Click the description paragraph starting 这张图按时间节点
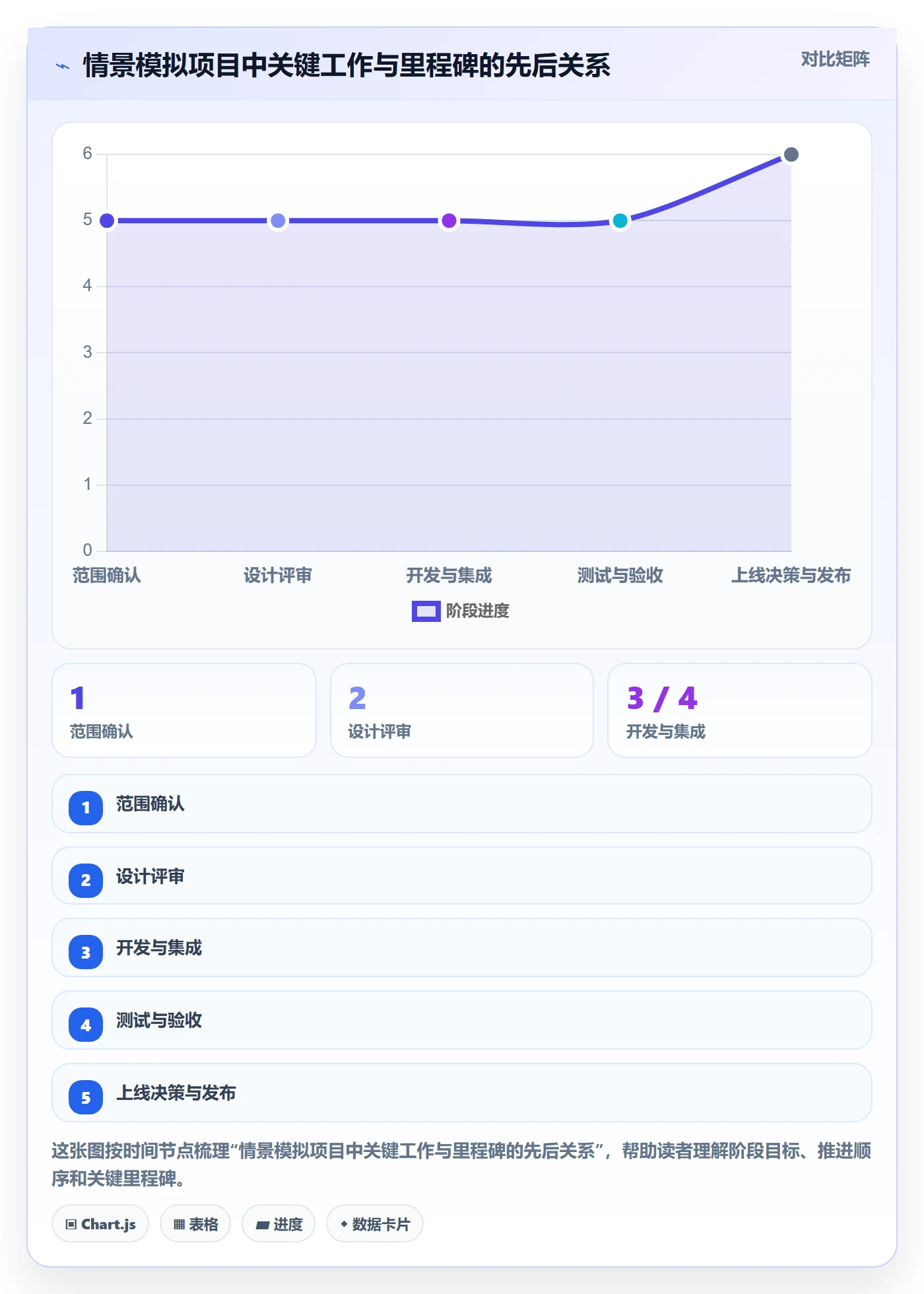This screenshot has height=1294, width=924. click(x=461, y=1165)
